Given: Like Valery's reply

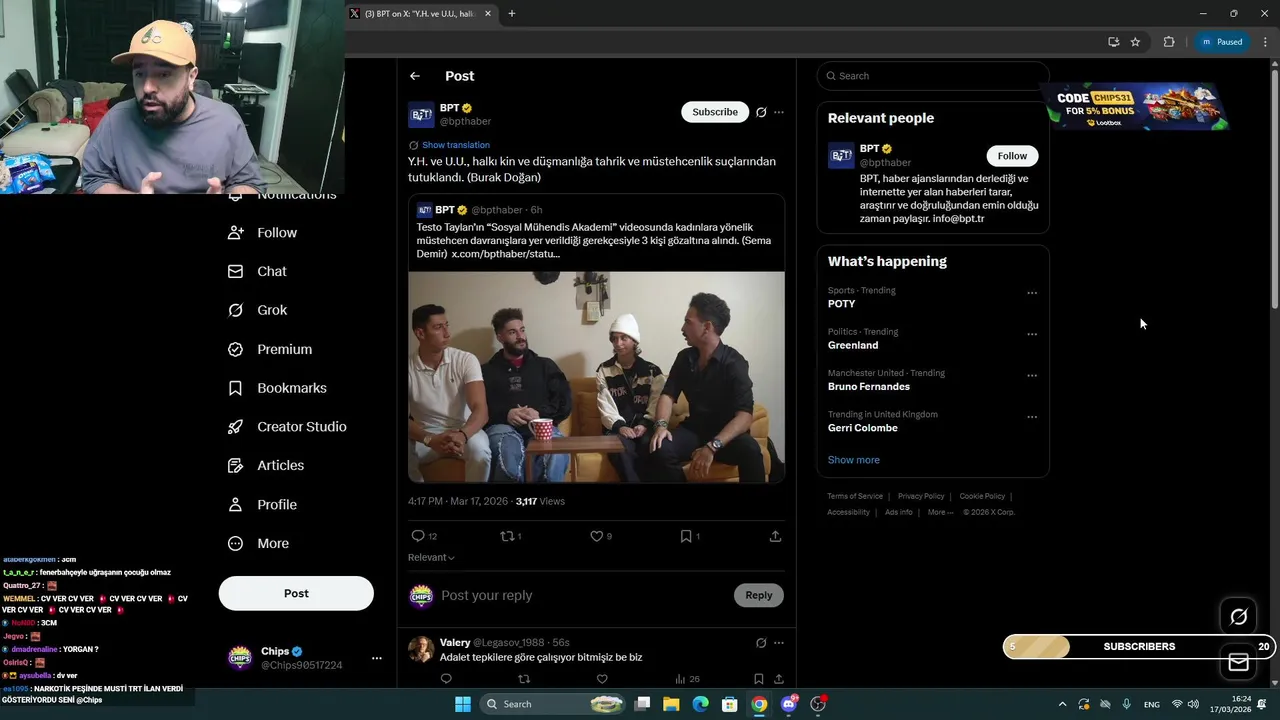Looking at the screenshot, I should pyautogui.click(x=602, y=679).
